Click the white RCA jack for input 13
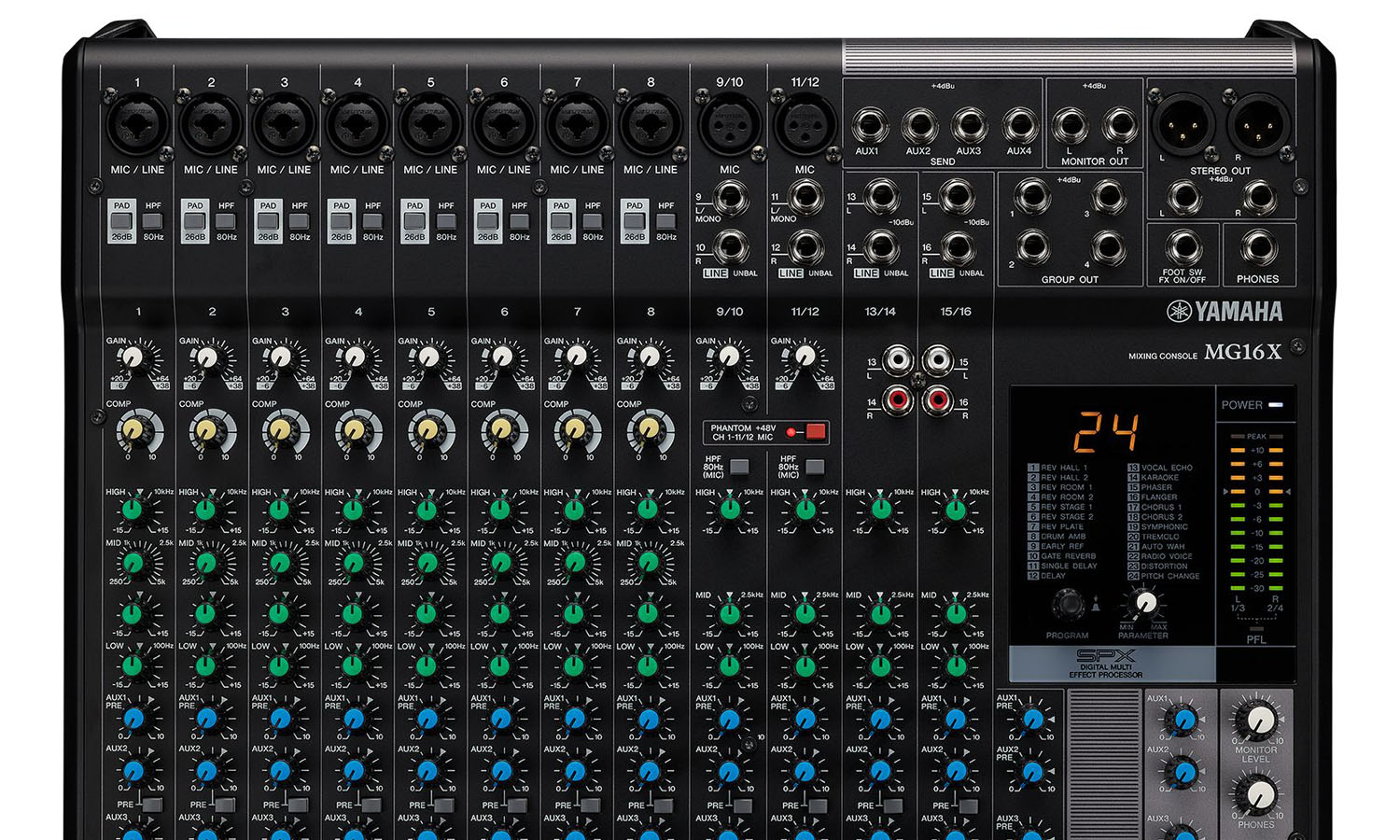The height and width of the screenshot is (840, 1400). coord(898,358)
